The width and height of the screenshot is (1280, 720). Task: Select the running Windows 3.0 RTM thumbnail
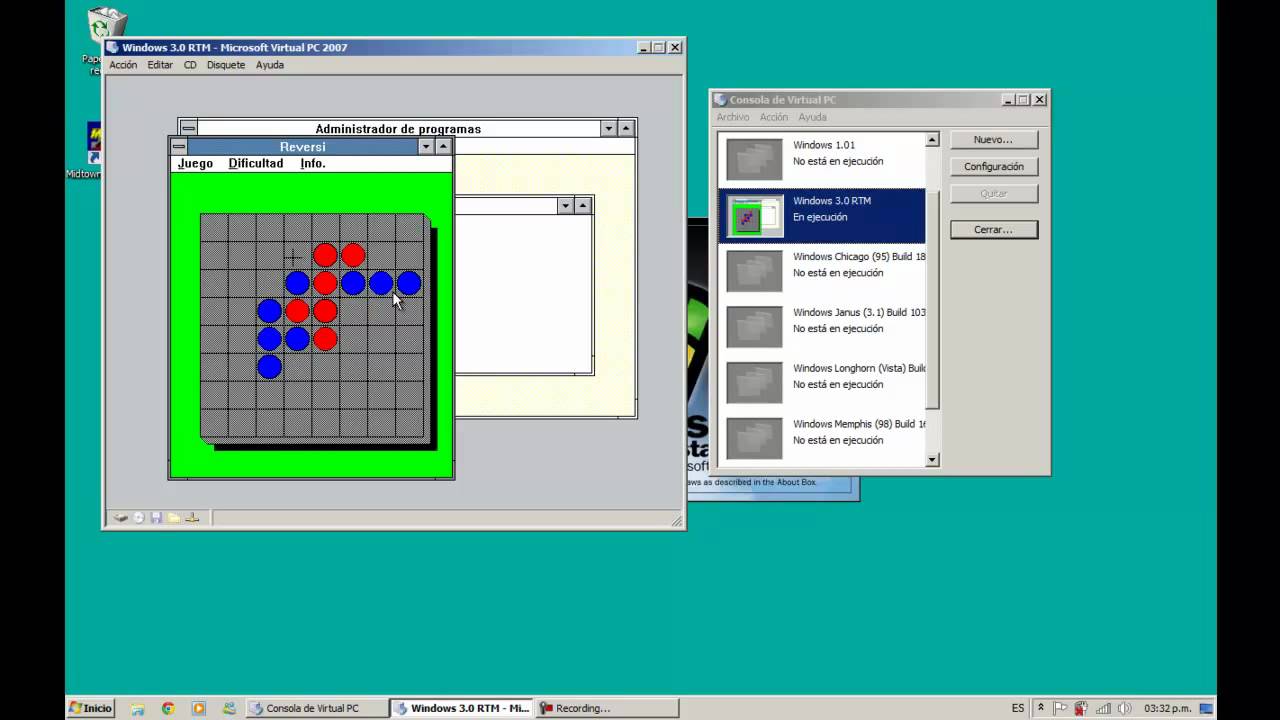coord(754,216)
